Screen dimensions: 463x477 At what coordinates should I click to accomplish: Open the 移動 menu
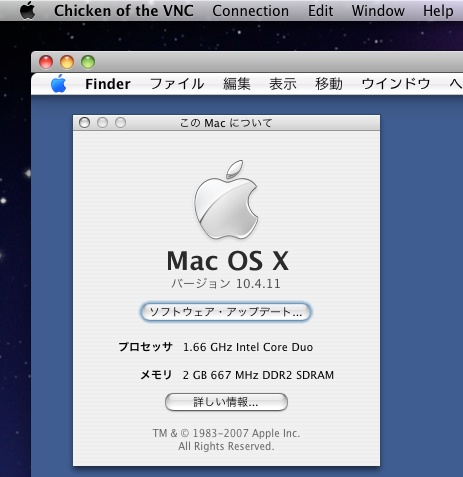[x=329, y=84]
